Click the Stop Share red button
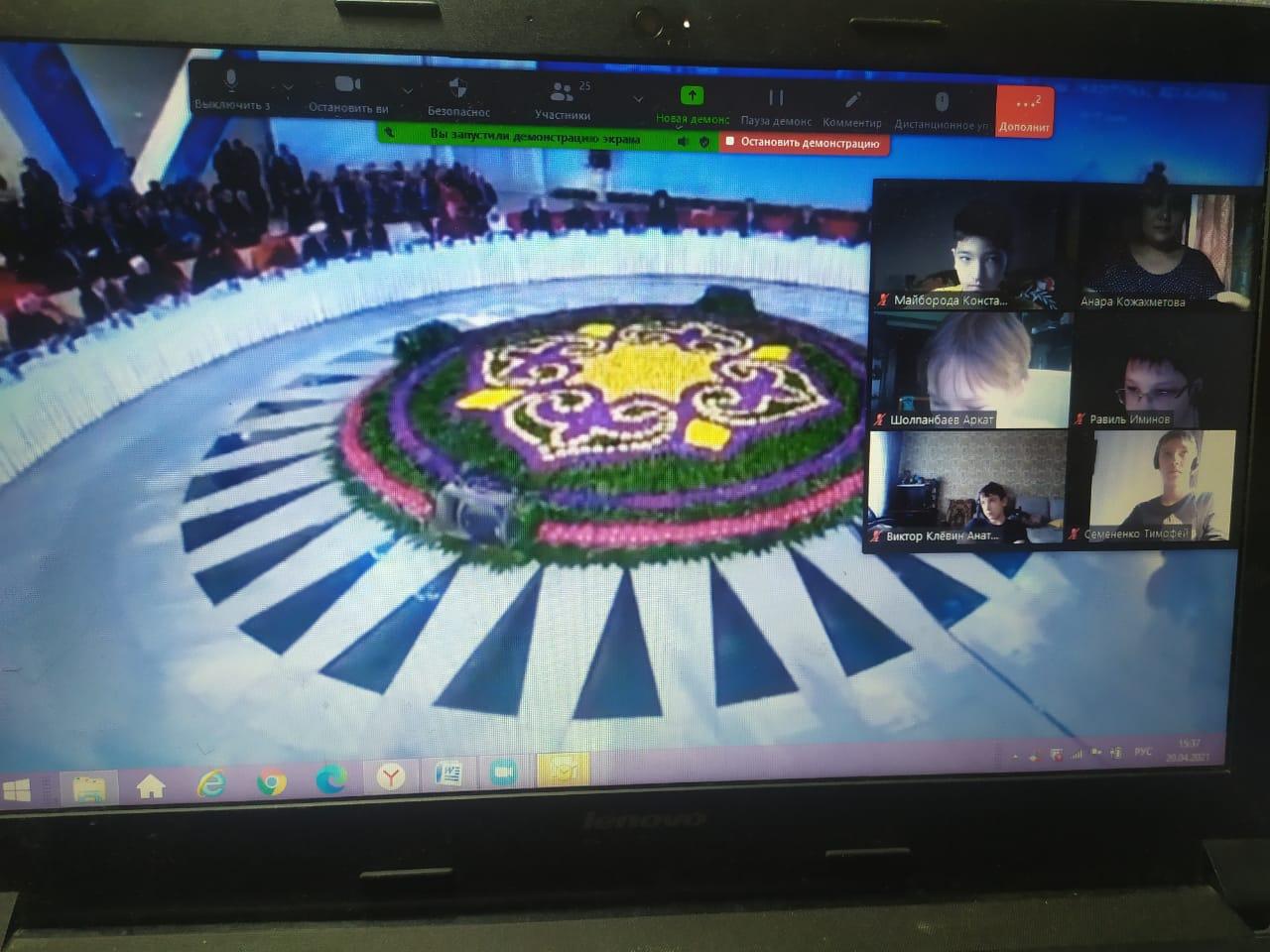Screen dimensions: 1270x952 [x=803, y=143]
